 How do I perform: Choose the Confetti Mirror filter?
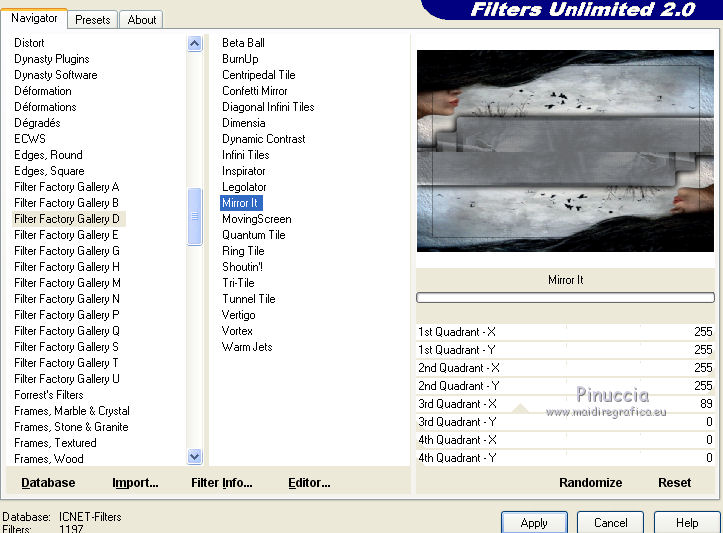pyautogui.click(x=255, y=91)
